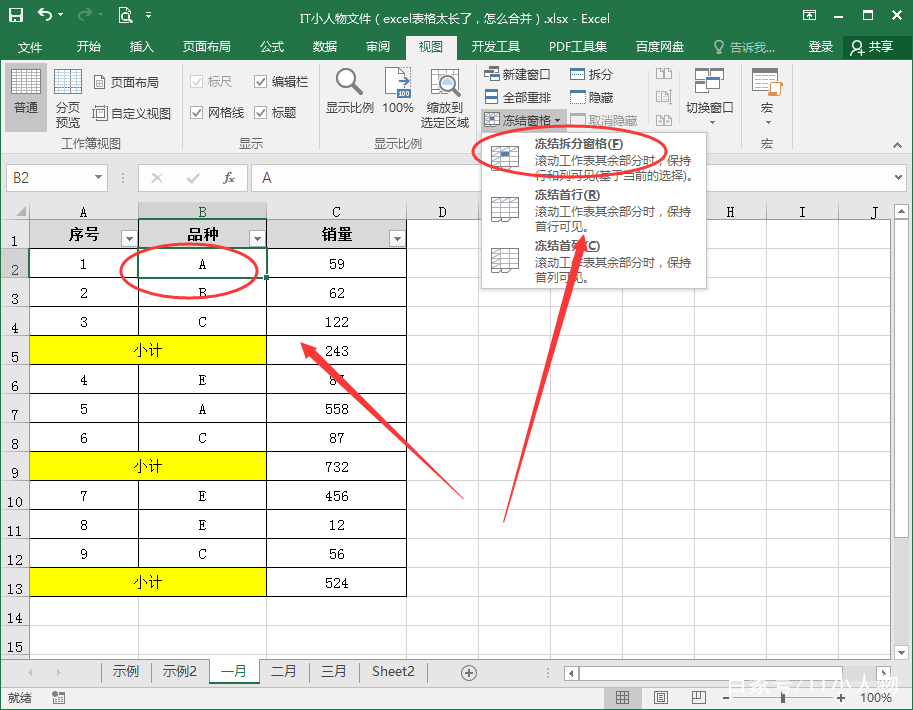Select the Normal (普通) view icon

[26, 97]
